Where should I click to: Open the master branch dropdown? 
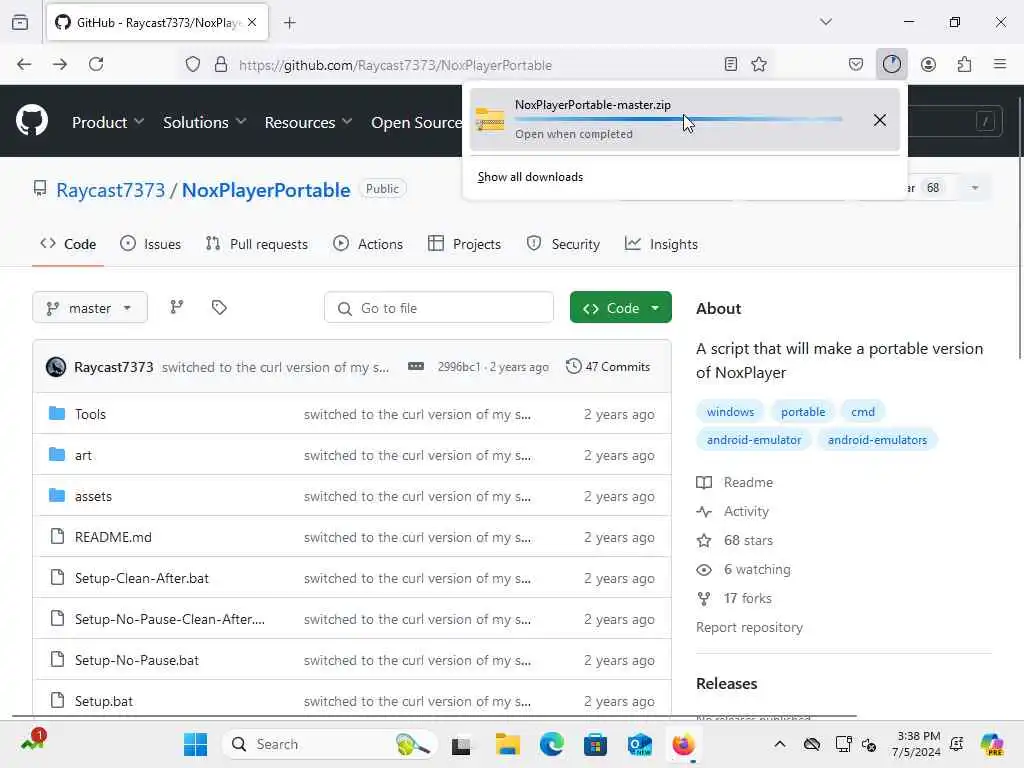point(89,308)
